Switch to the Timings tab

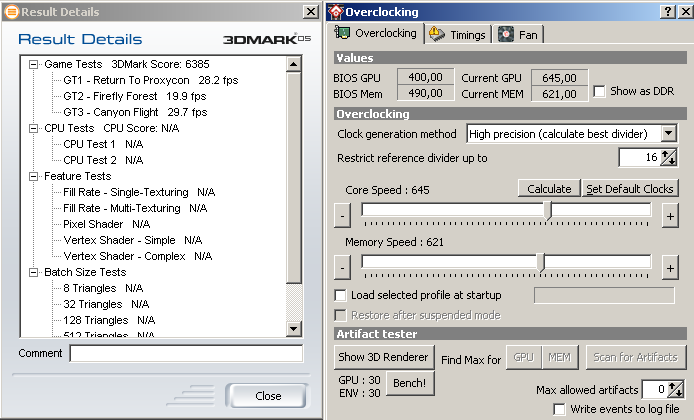tap(458, 35)
